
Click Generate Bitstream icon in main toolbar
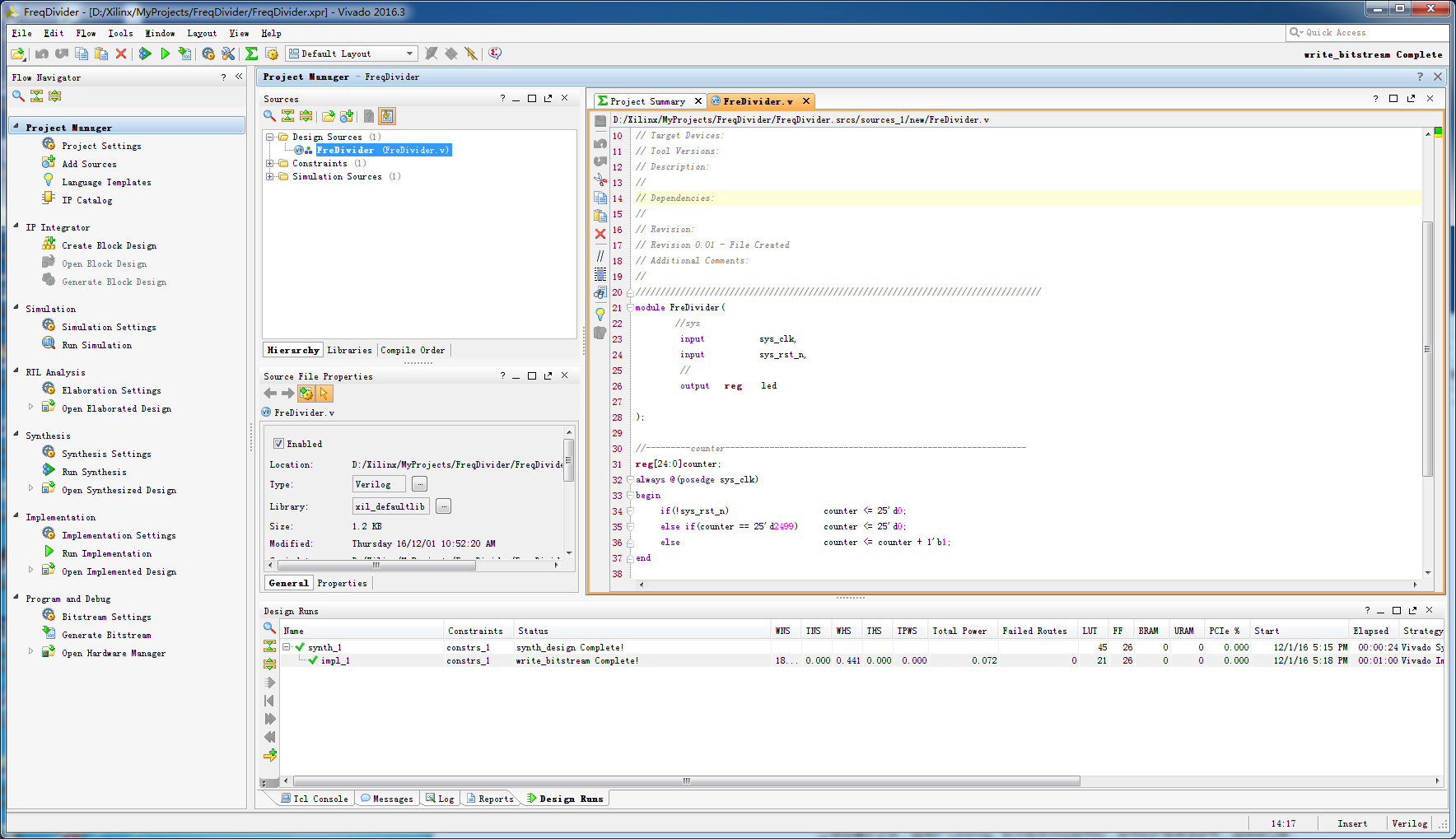(185, 54)
